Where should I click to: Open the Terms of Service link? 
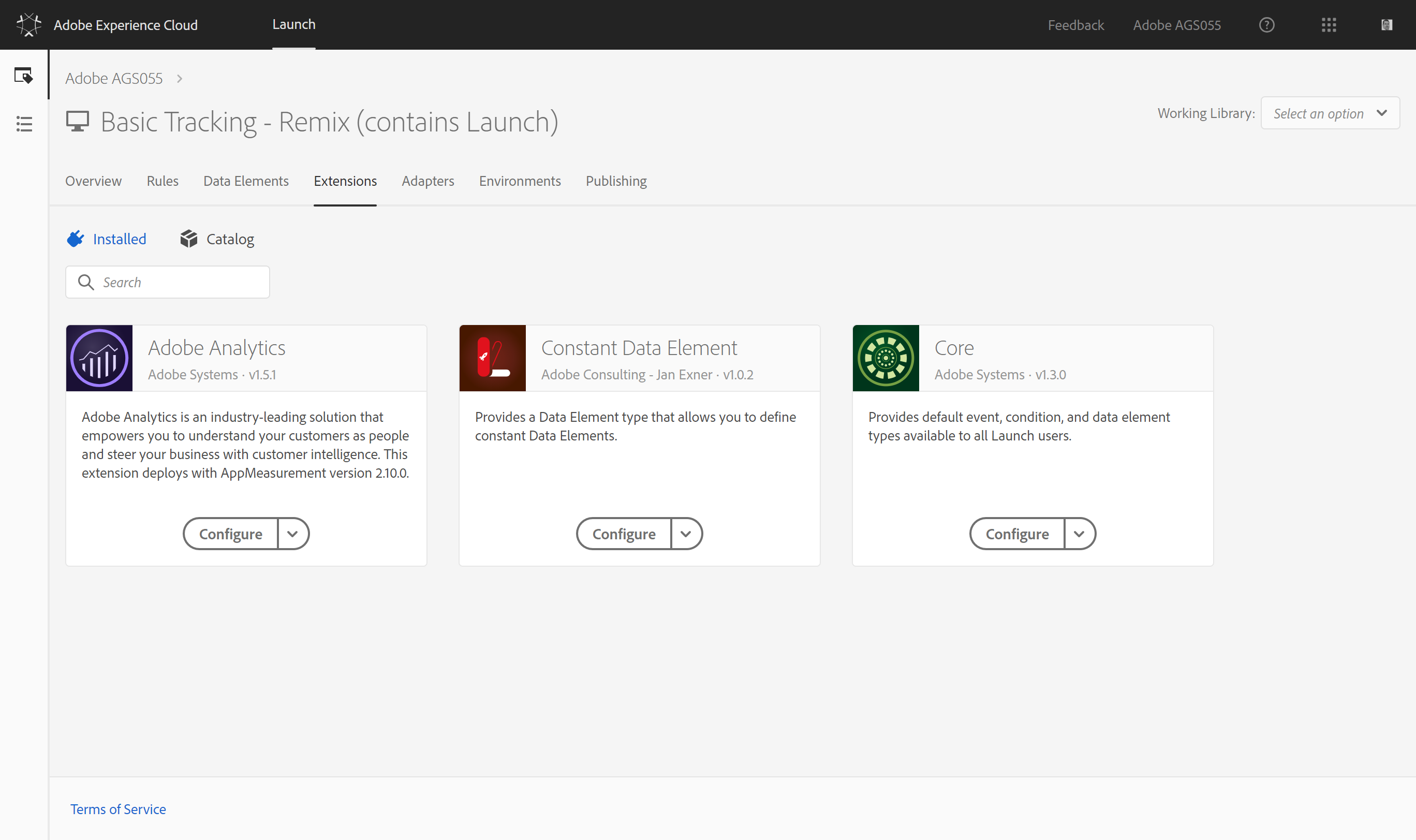click(117, 809)
